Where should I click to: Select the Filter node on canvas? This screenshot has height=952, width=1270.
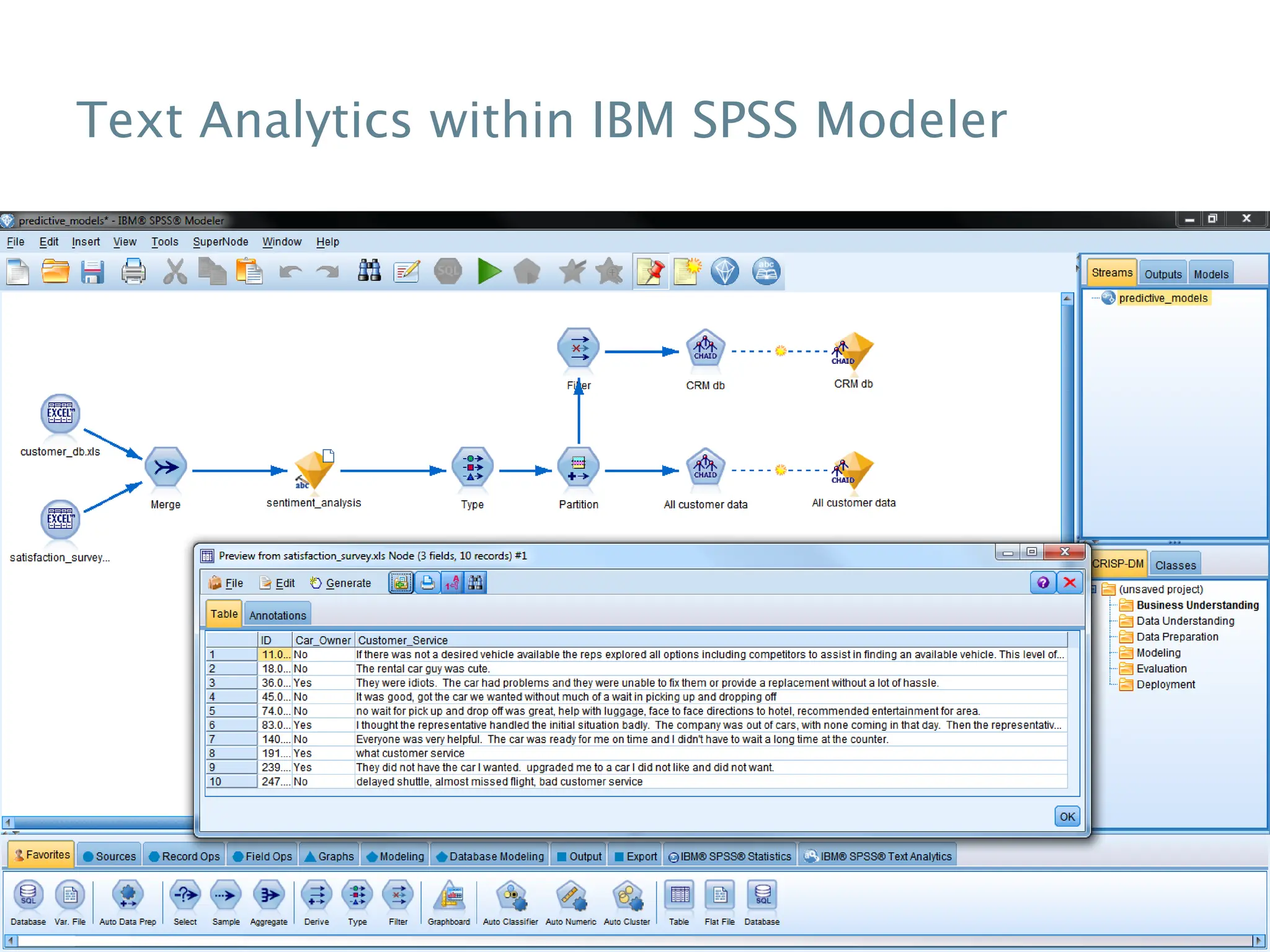pos(578,348)
